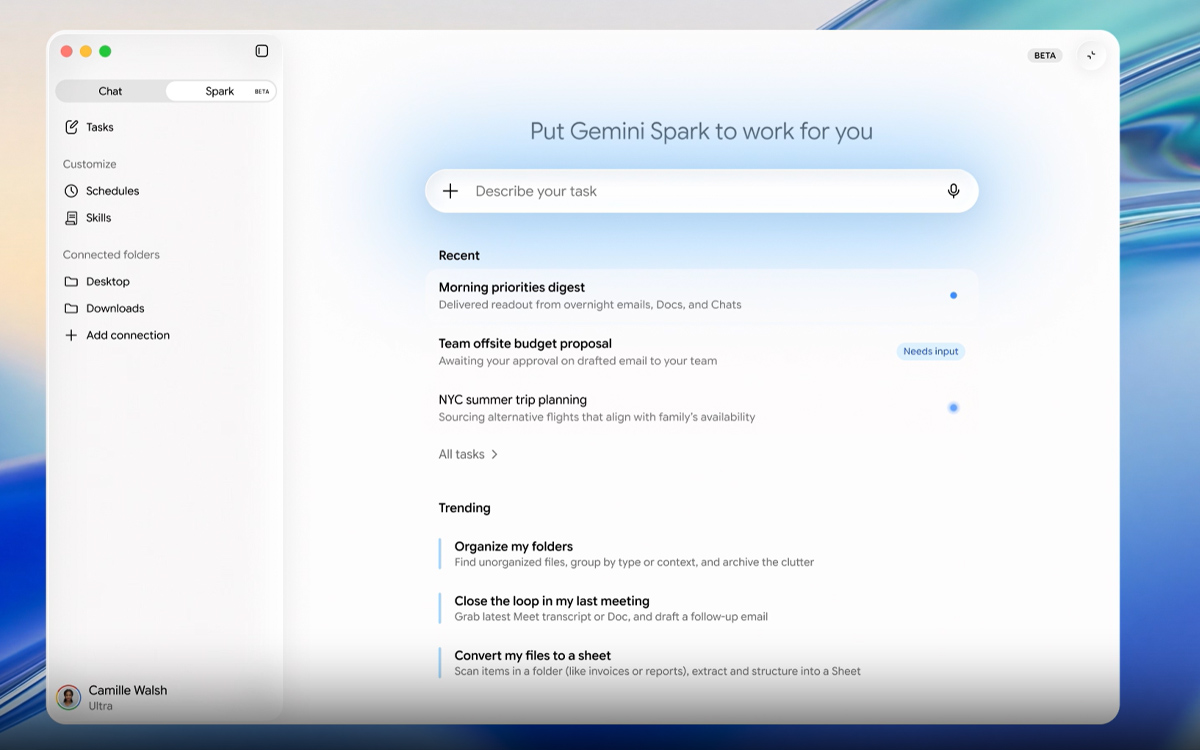Open Team offsite budget proposal task
The height and width of the screenshot is (750, 1200).
coord(702,351)
